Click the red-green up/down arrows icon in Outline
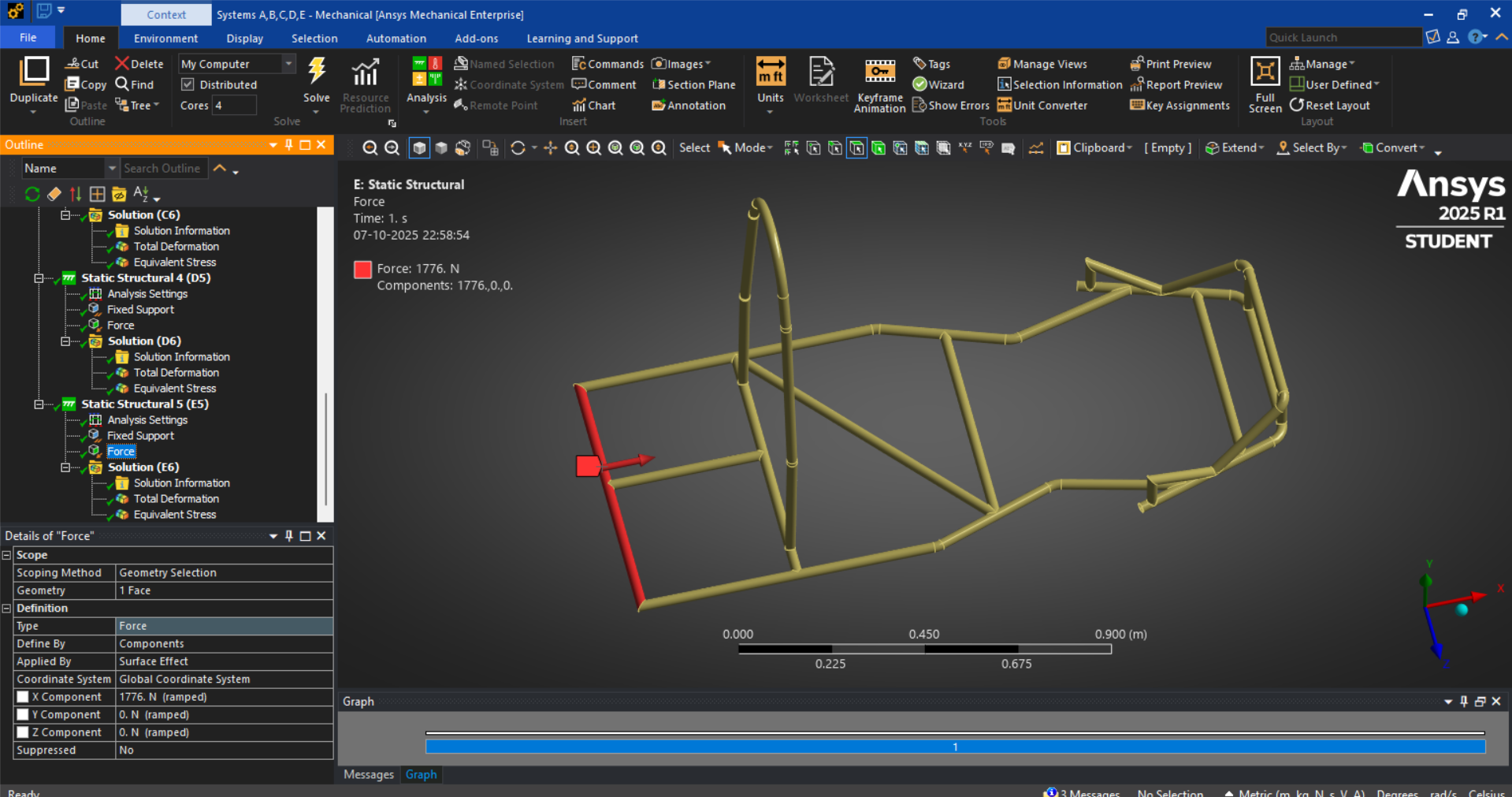 coord(76,194)
